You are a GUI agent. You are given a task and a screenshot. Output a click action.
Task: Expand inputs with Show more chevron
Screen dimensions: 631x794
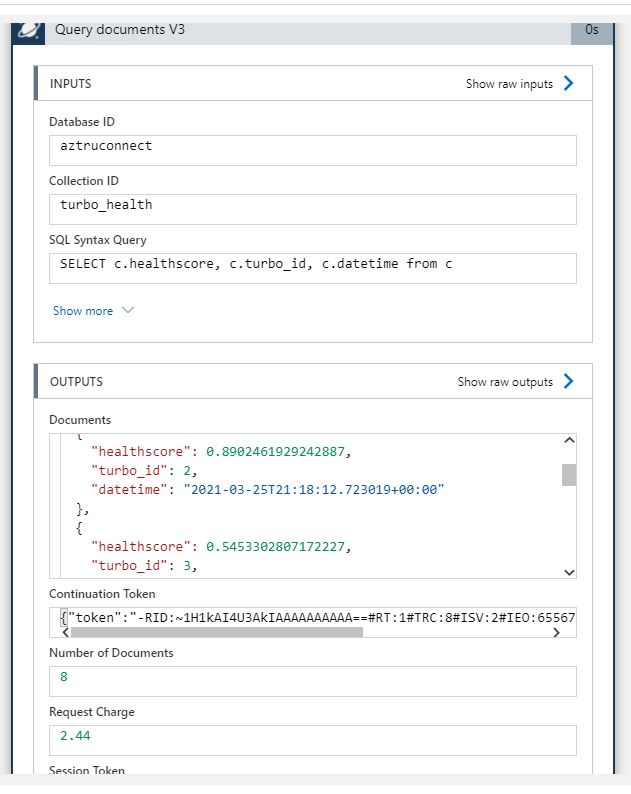(127, 310)
